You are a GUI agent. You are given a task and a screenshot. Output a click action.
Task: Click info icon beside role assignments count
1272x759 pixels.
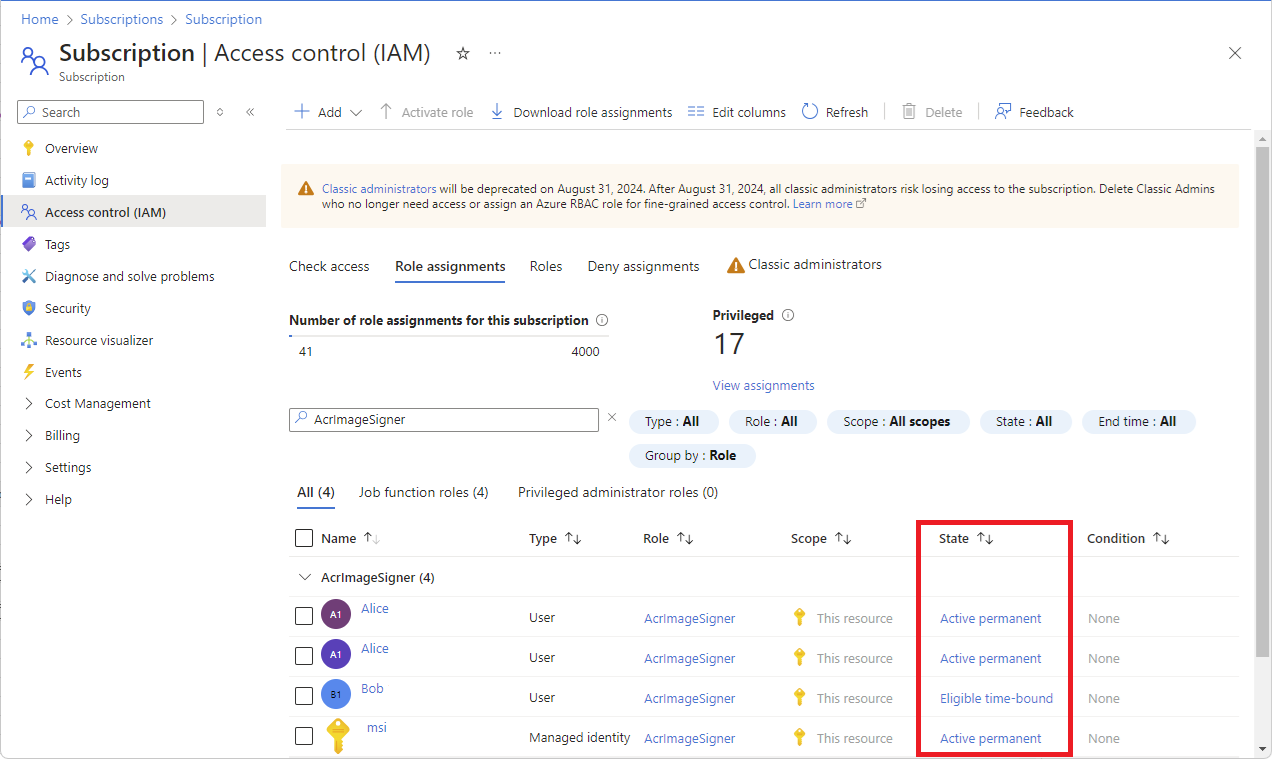(602, 320)
